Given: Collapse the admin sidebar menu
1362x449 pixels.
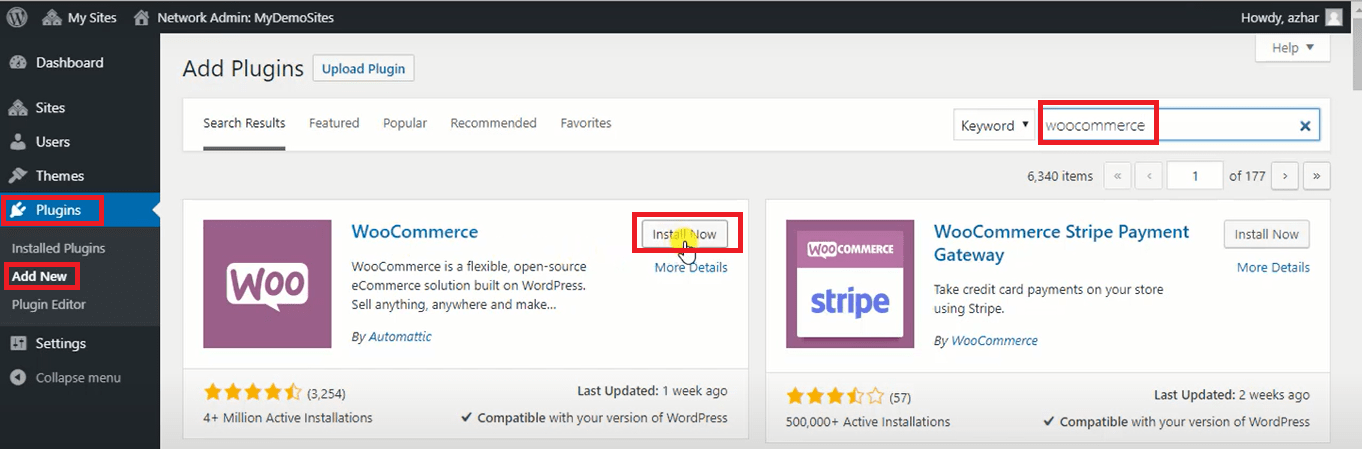Looking at the screenshot, I should (80, 378).
